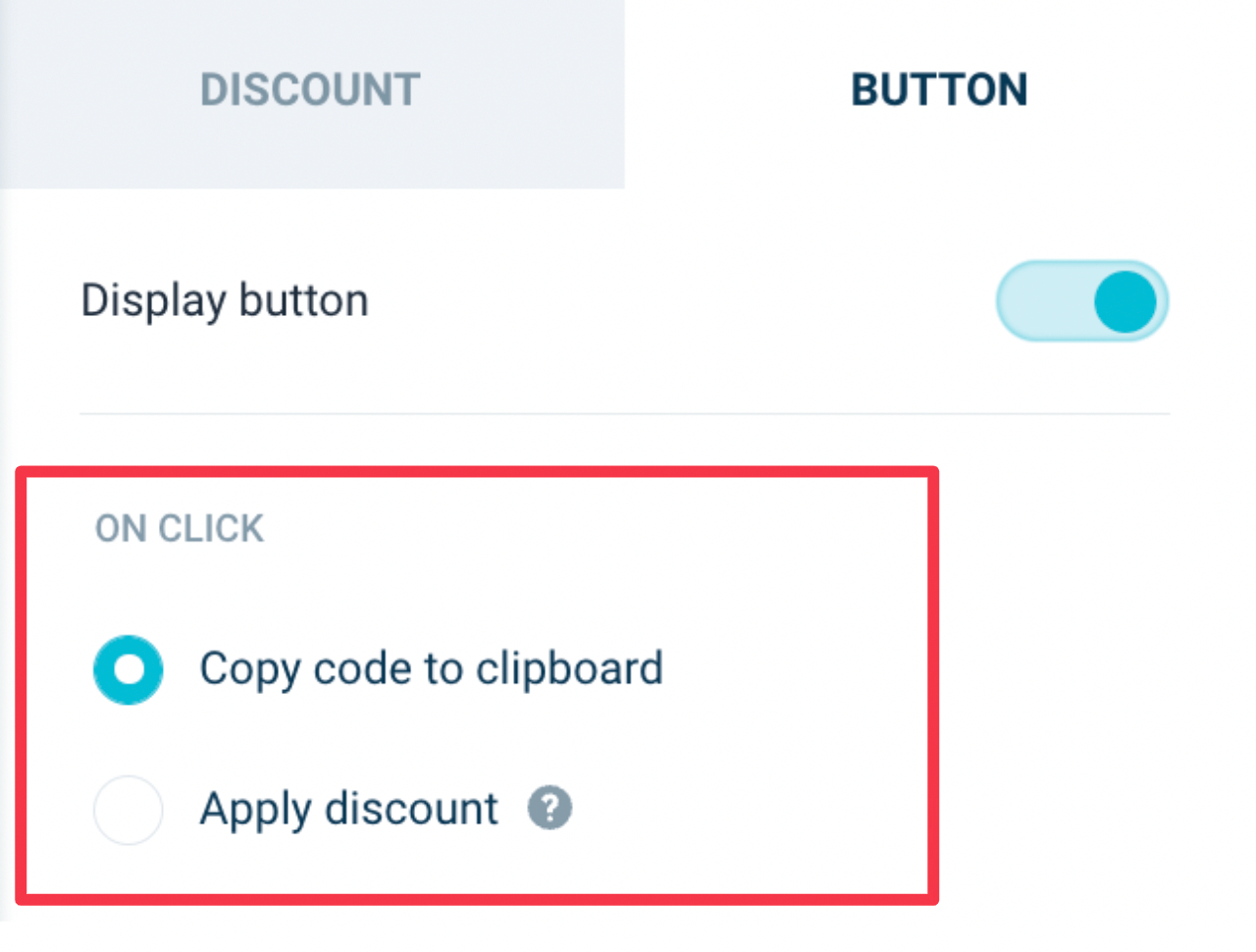Select the BUTTON tab
The width and height of the screenshot is (1256, 952).
click(939, 90)
